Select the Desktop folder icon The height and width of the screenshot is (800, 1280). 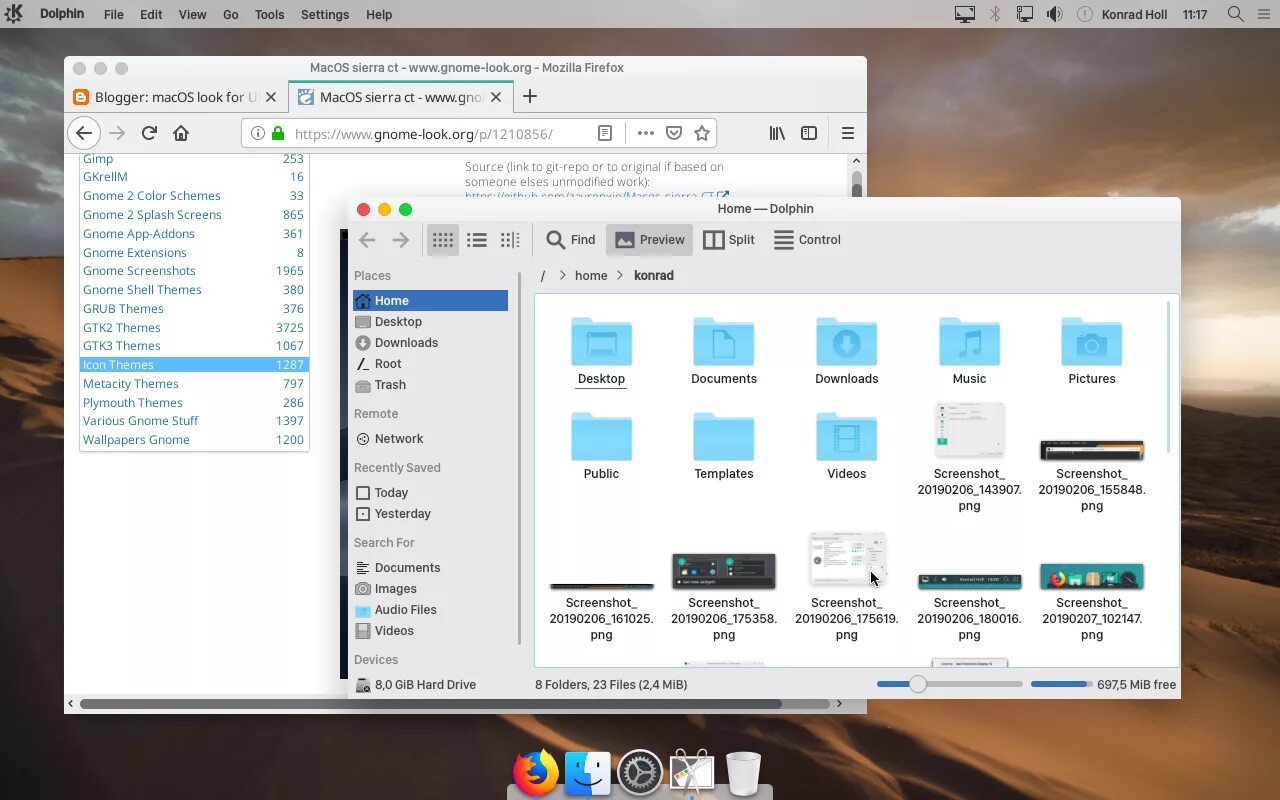601,342
